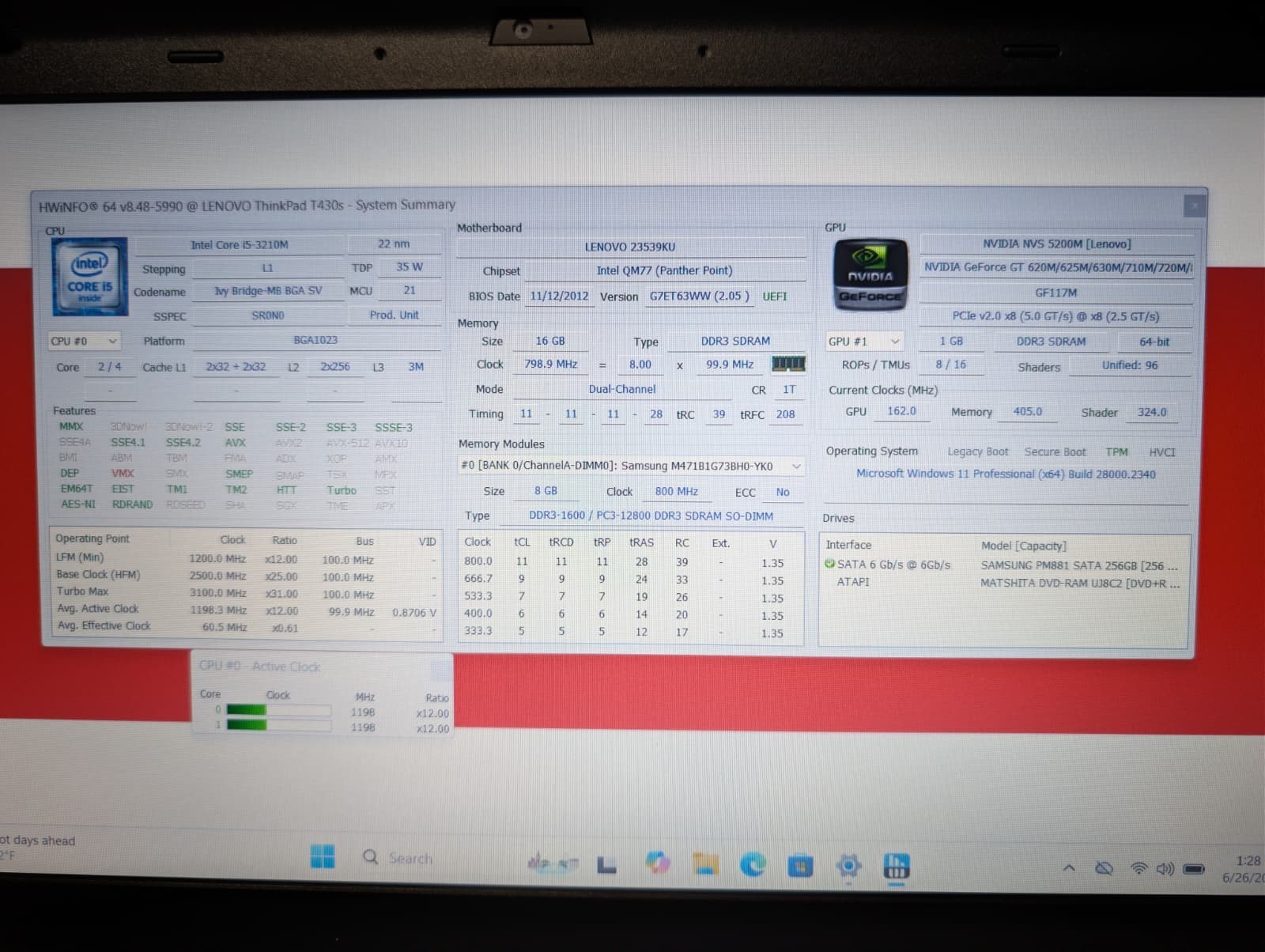Click the crossed-out cloud tray icon
The width and height of the screenshot is (1265, 952).
tap(1104, 868)
